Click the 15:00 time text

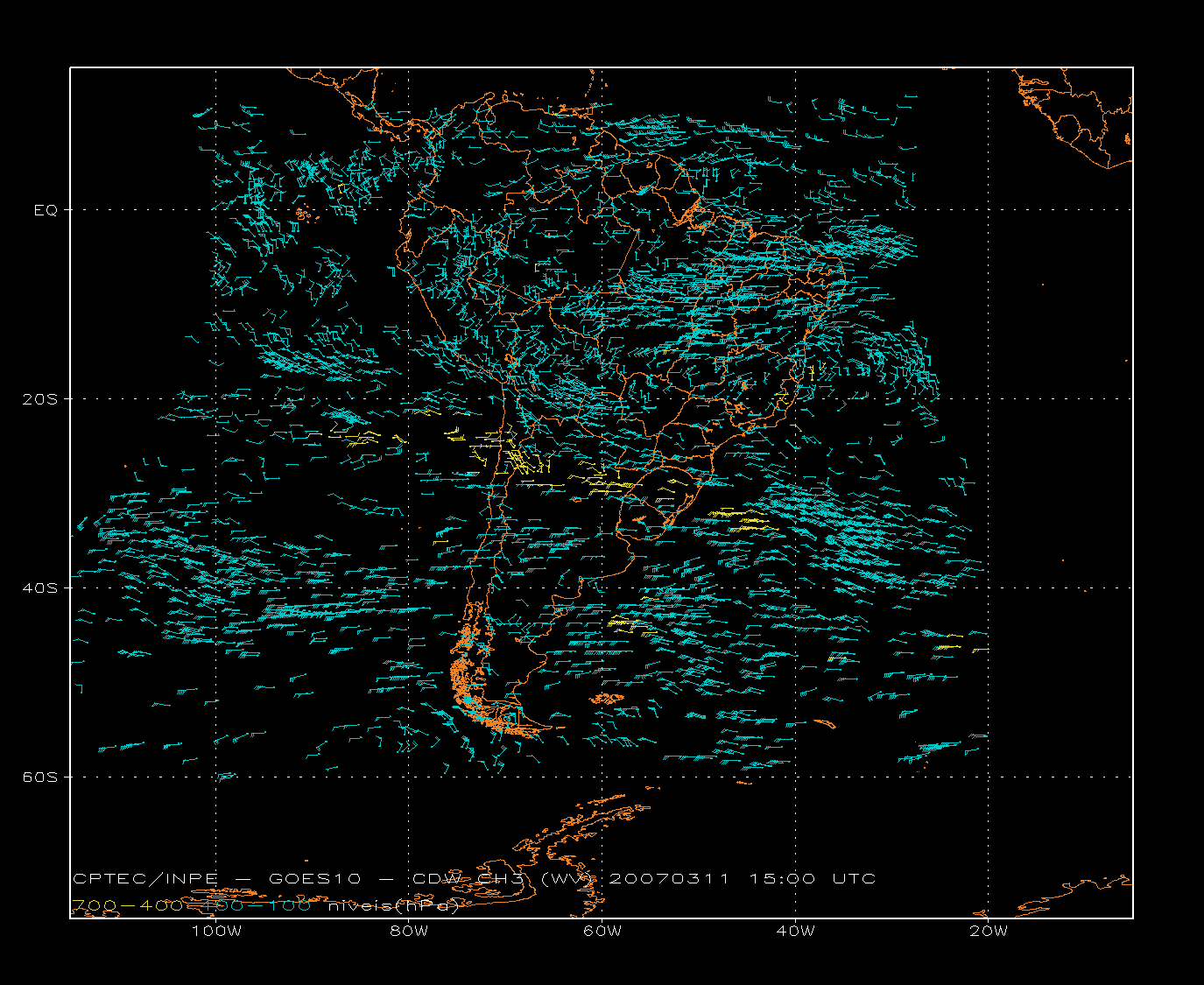coord(782,878)
